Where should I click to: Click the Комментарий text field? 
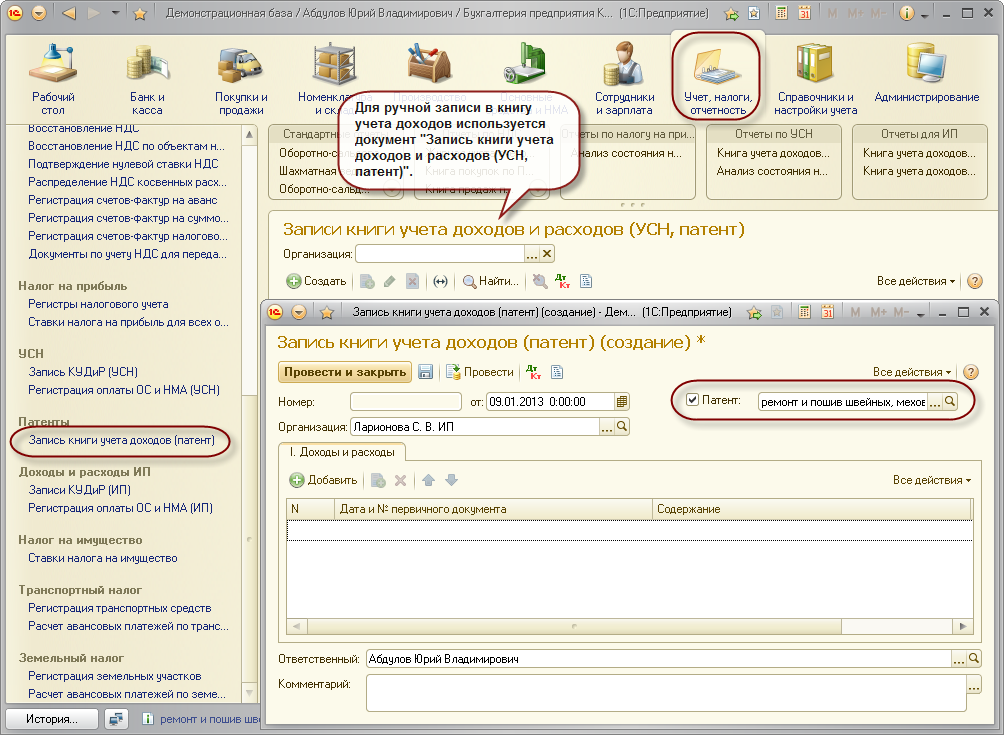[666, 693]
